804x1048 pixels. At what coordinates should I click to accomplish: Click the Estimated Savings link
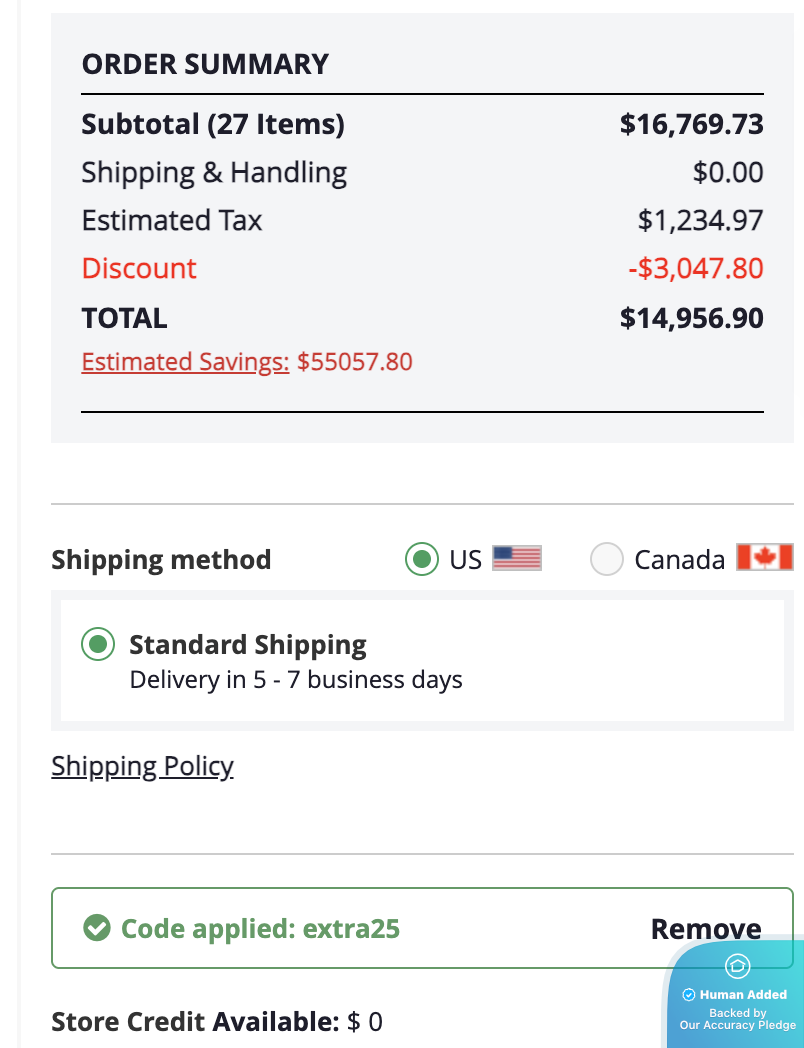coord(185,361)
